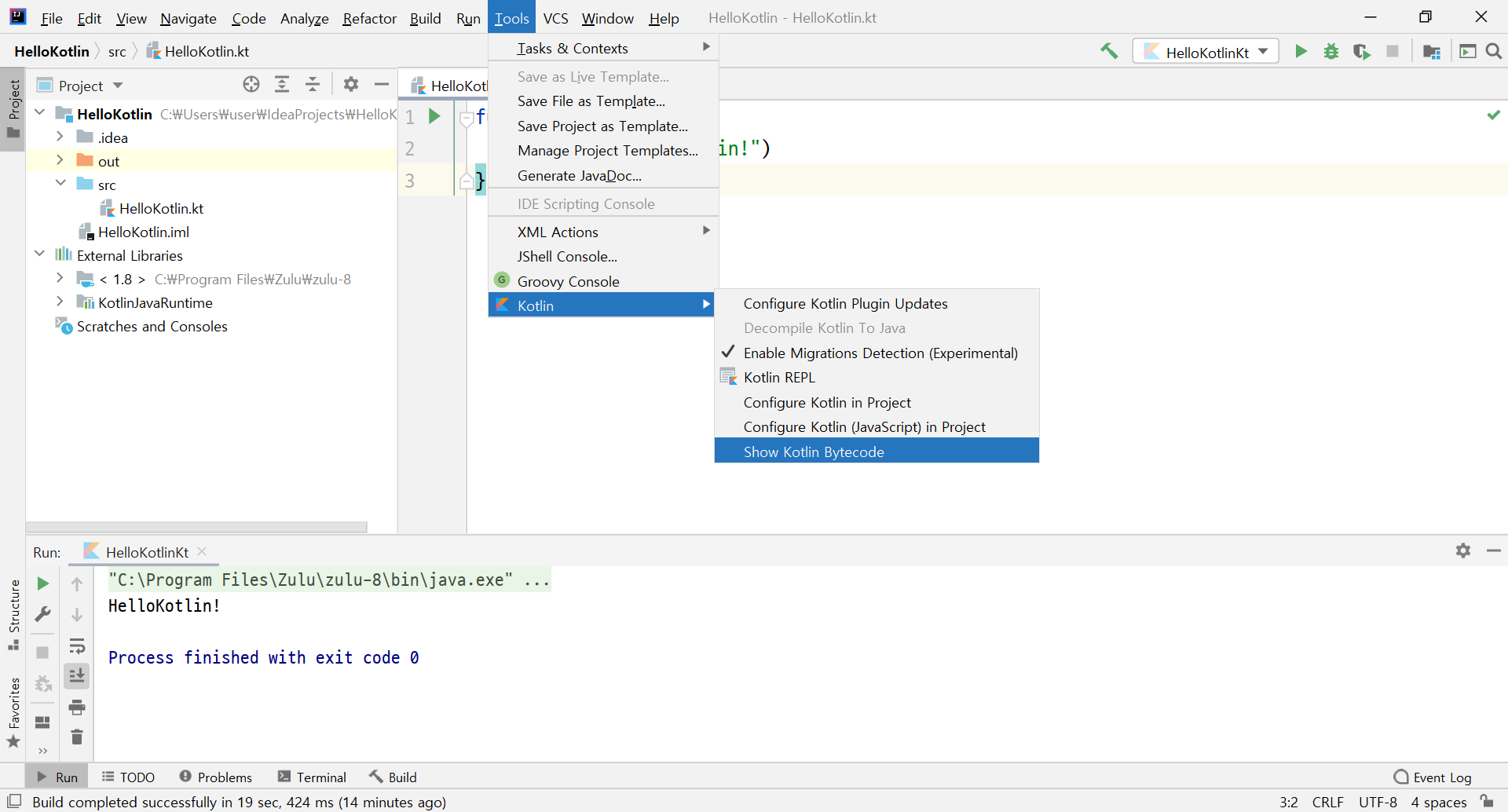Open the XML Actions submenu
The image size is (1508, 812).
603,232
